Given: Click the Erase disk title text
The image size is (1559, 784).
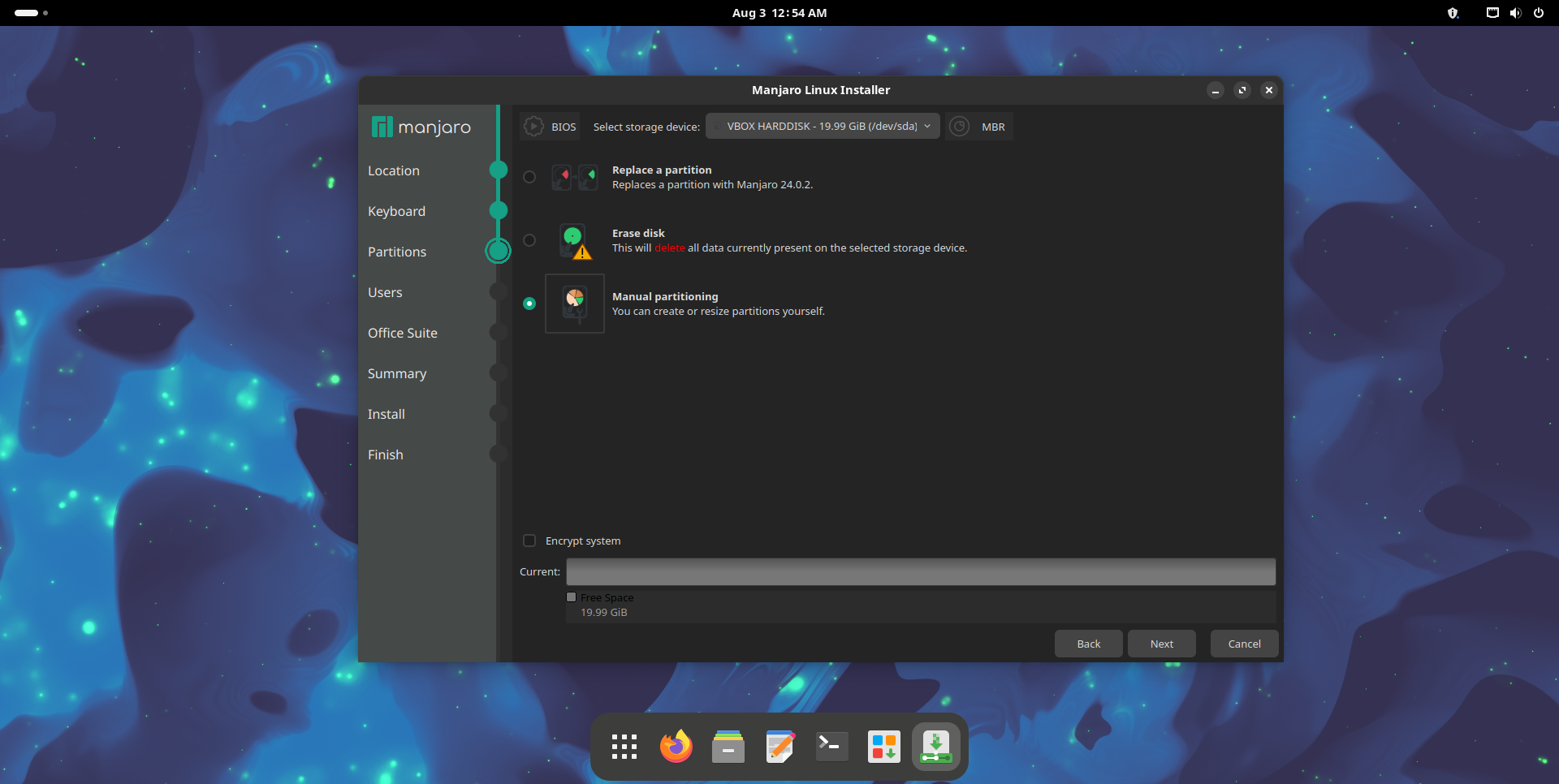Looking at the screenshot, I should click(638, 233).
